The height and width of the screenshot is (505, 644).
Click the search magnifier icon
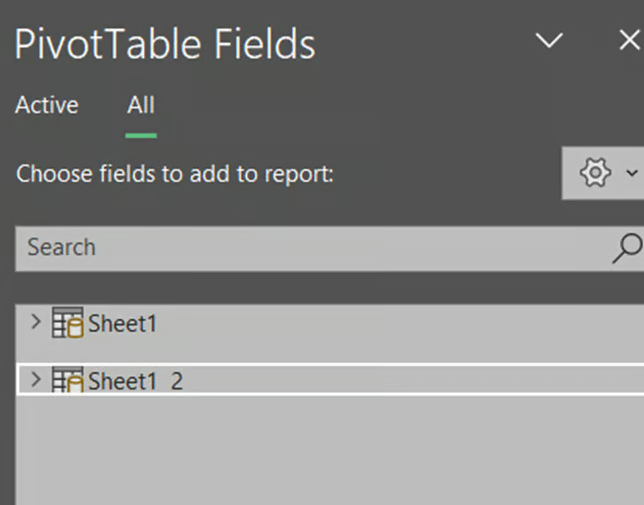click(626, 248)
